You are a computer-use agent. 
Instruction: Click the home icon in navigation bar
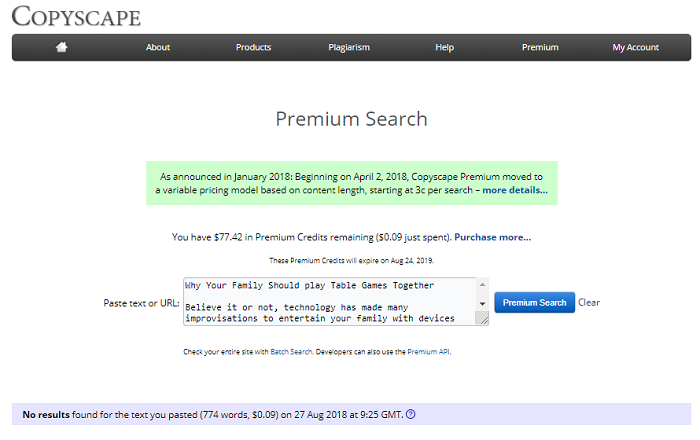click(62, 47)
